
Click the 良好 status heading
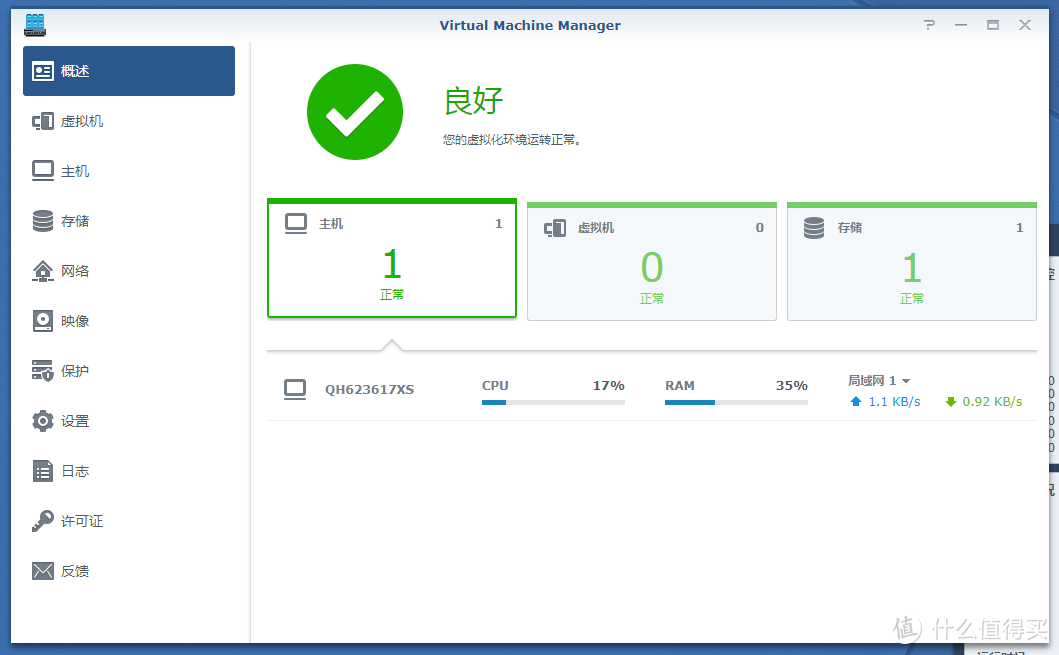473,101
